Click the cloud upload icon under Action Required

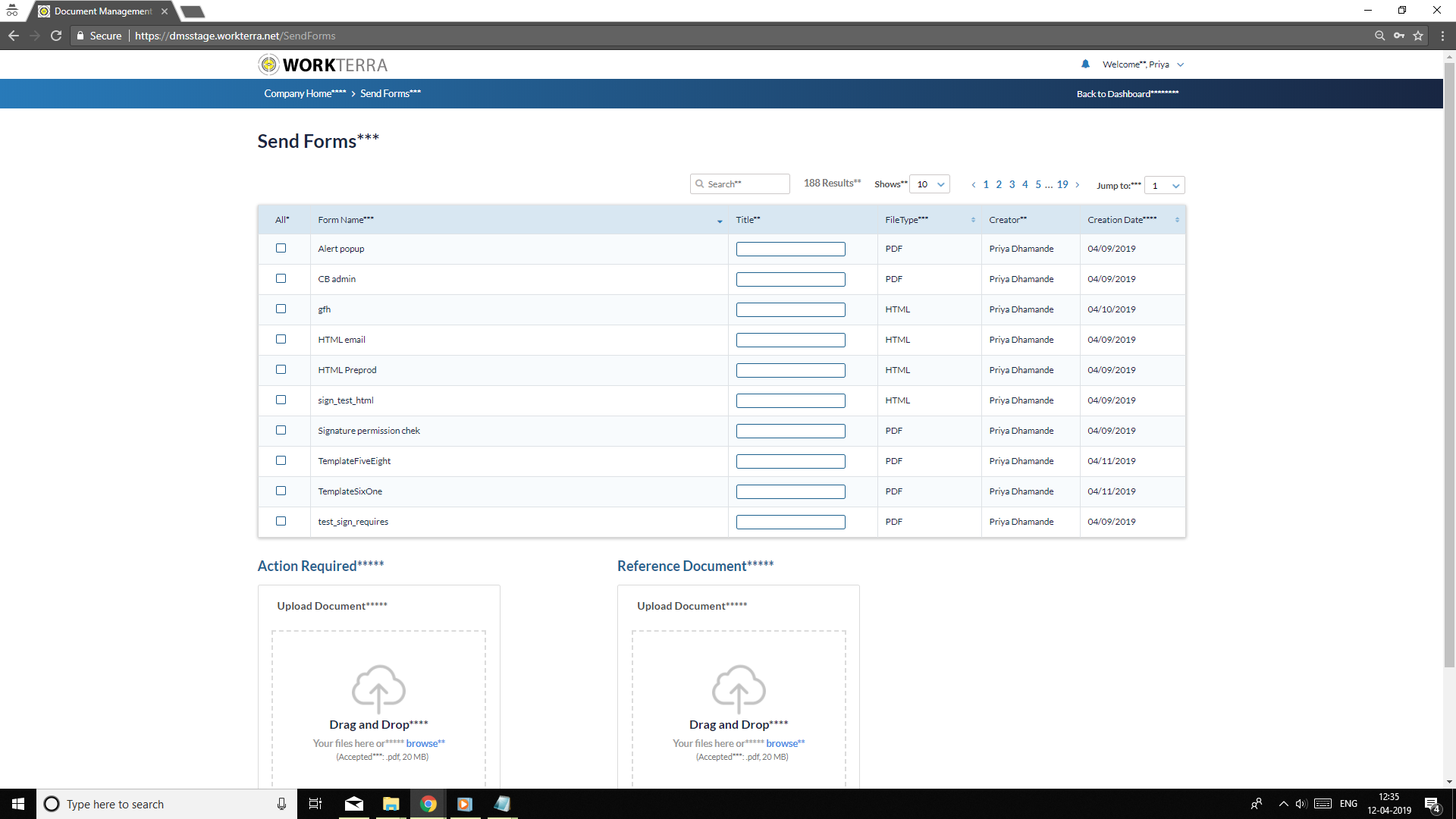pos(378,689)
